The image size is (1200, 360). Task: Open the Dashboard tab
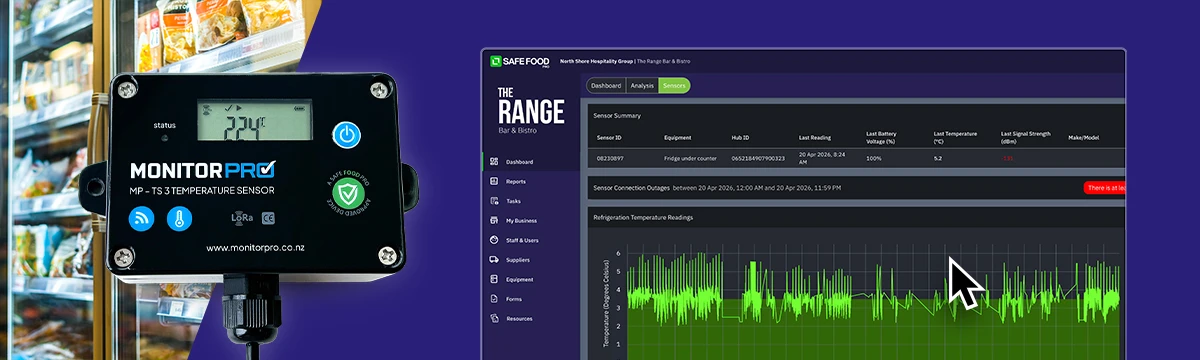[605, 86]
